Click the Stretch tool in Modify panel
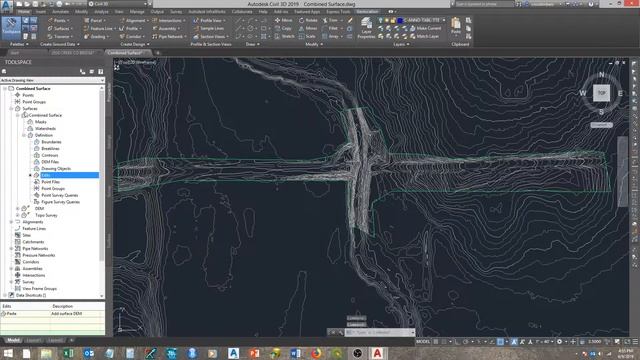This screenshot has width=640, height=360. click(x=284, y=36)
